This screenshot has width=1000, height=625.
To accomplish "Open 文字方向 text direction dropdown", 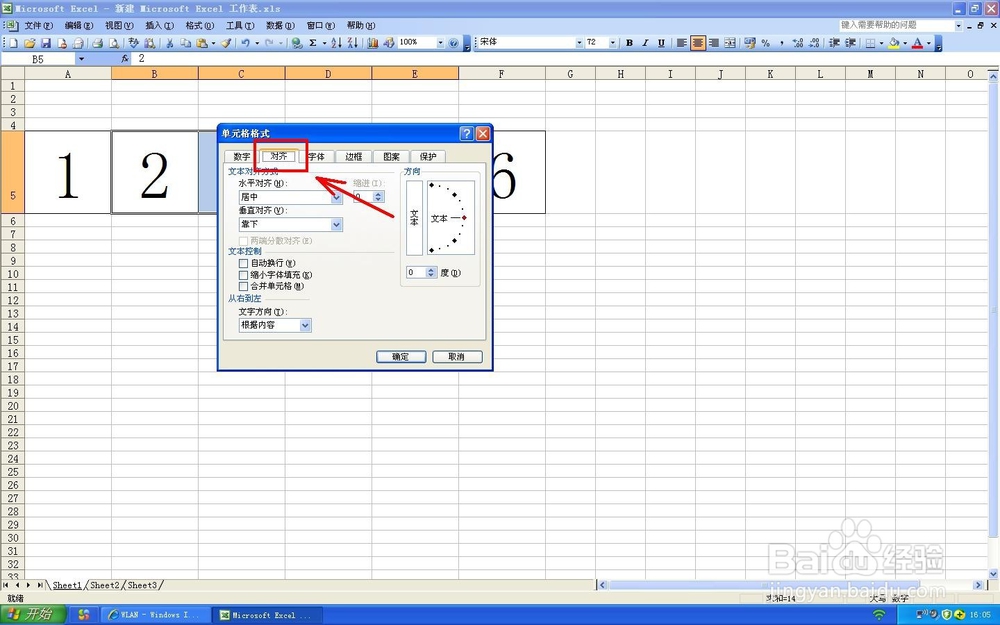I will pos(305,325).
